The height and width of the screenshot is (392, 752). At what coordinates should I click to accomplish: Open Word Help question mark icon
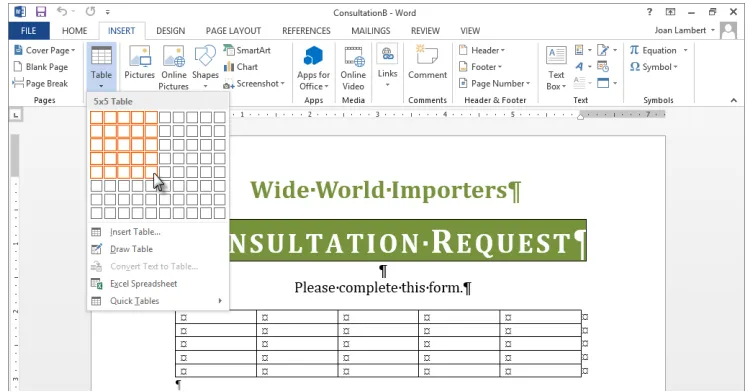click(649, 12)
